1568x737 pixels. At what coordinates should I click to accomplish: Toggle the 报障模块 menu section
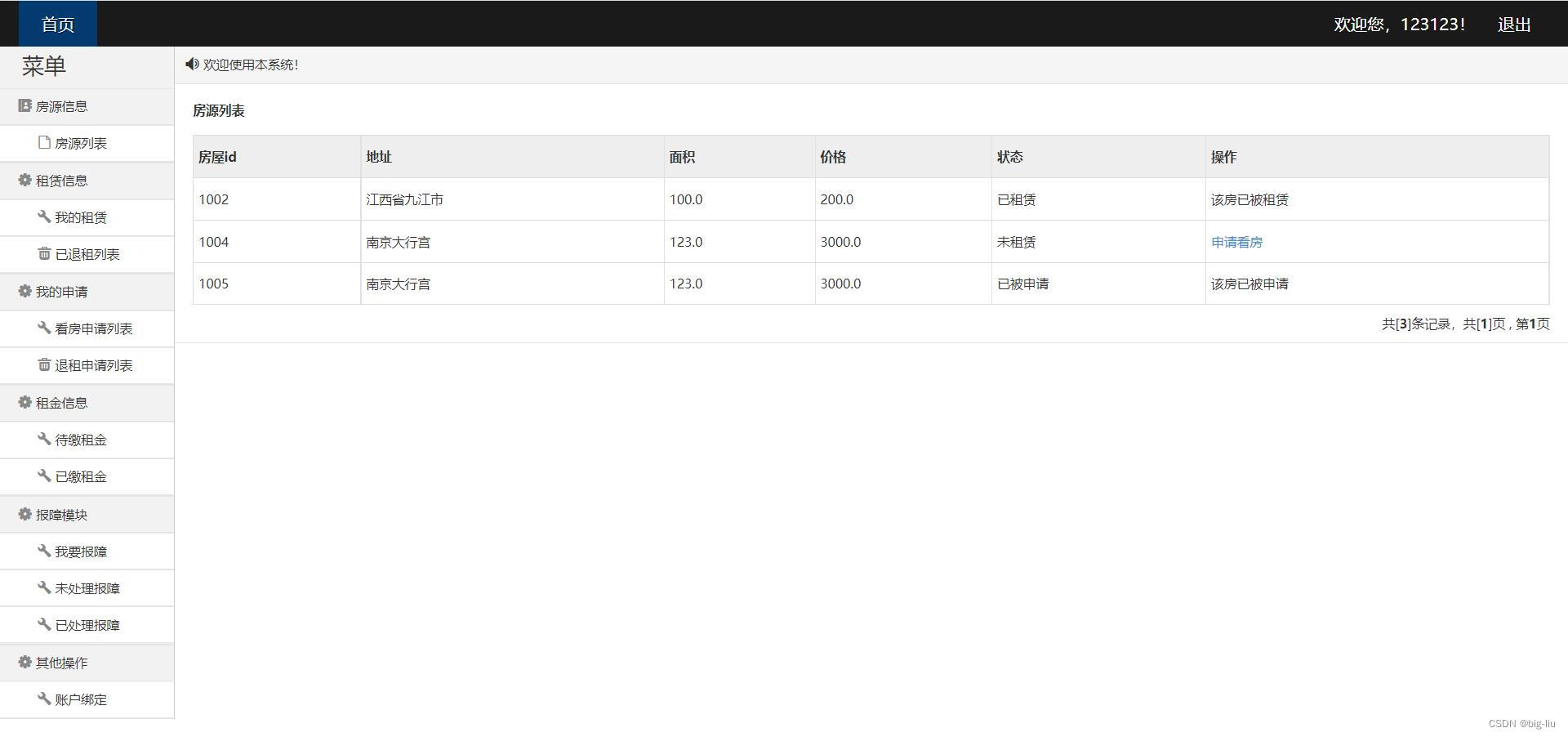87,515
